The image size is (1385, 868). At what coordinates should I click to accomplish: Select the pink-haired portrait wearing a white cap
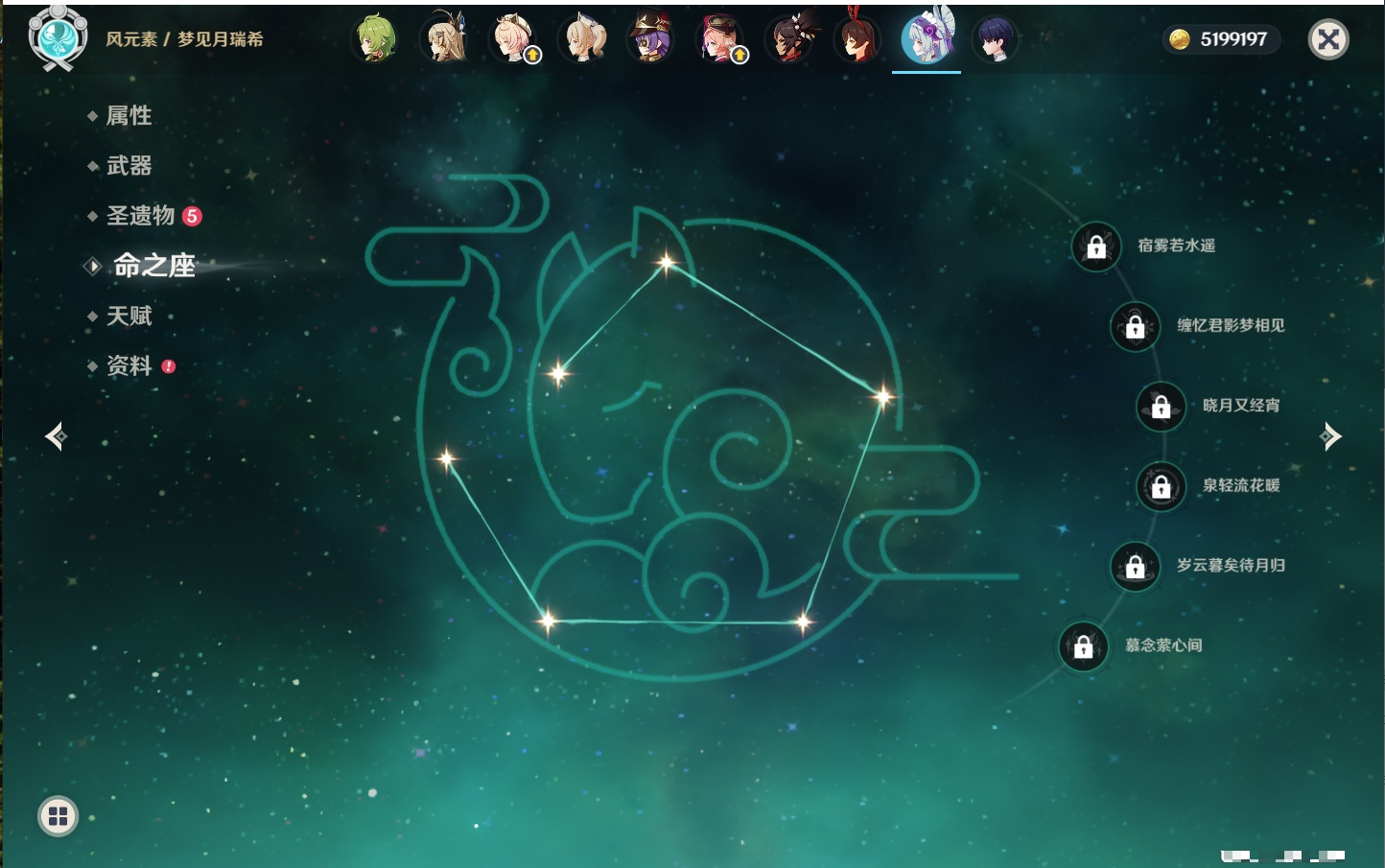click(x=514, y=39)
